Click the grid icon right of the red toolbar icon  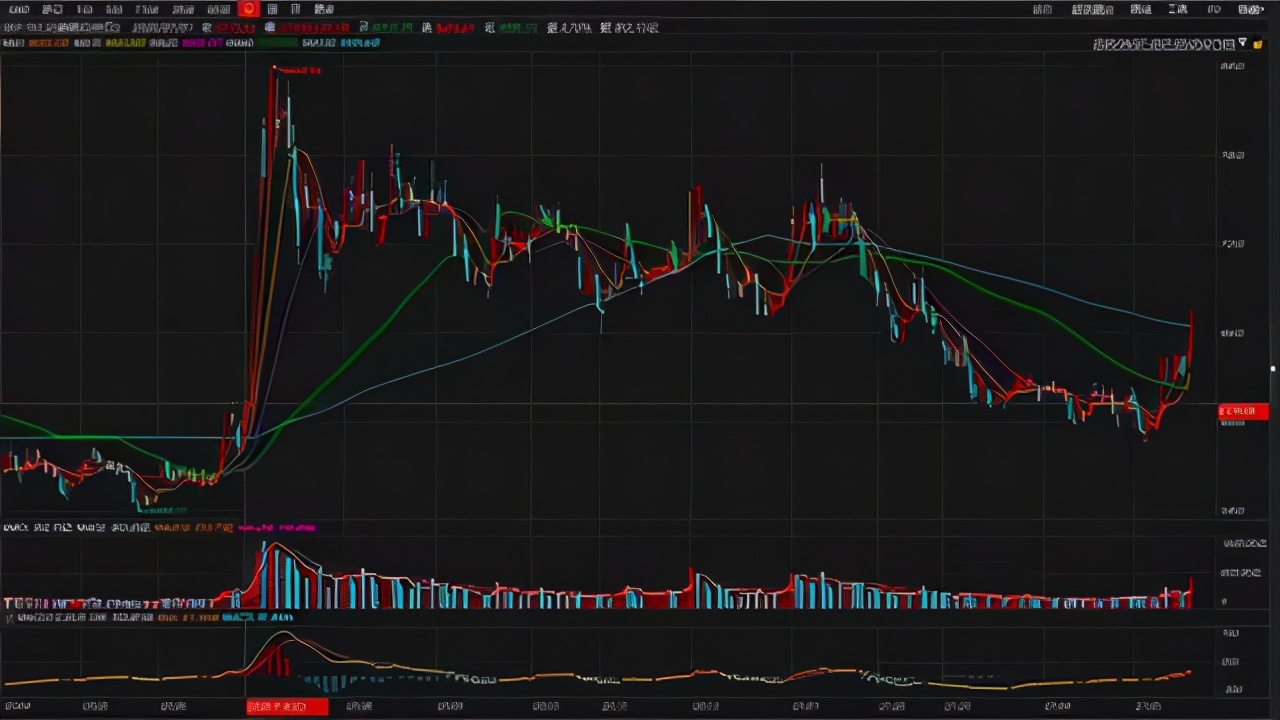272,9
